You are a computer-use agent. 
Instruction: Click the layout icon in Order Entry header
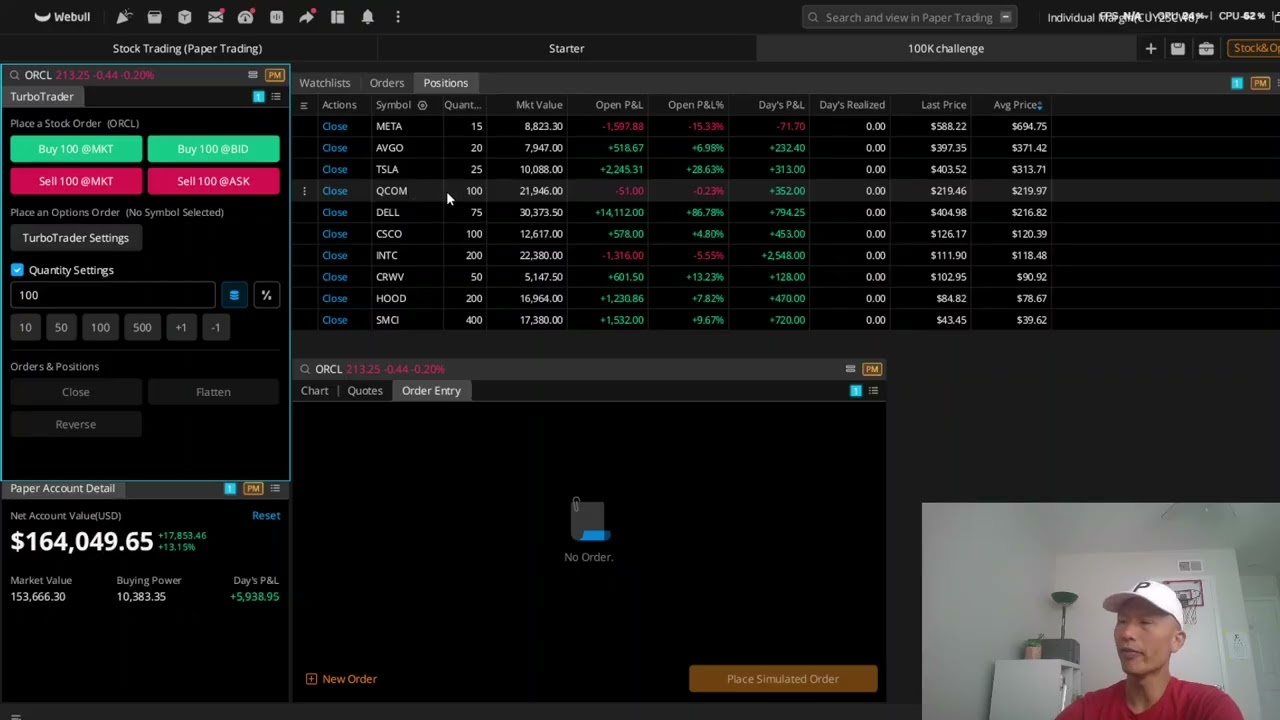[x=850, y=369]
